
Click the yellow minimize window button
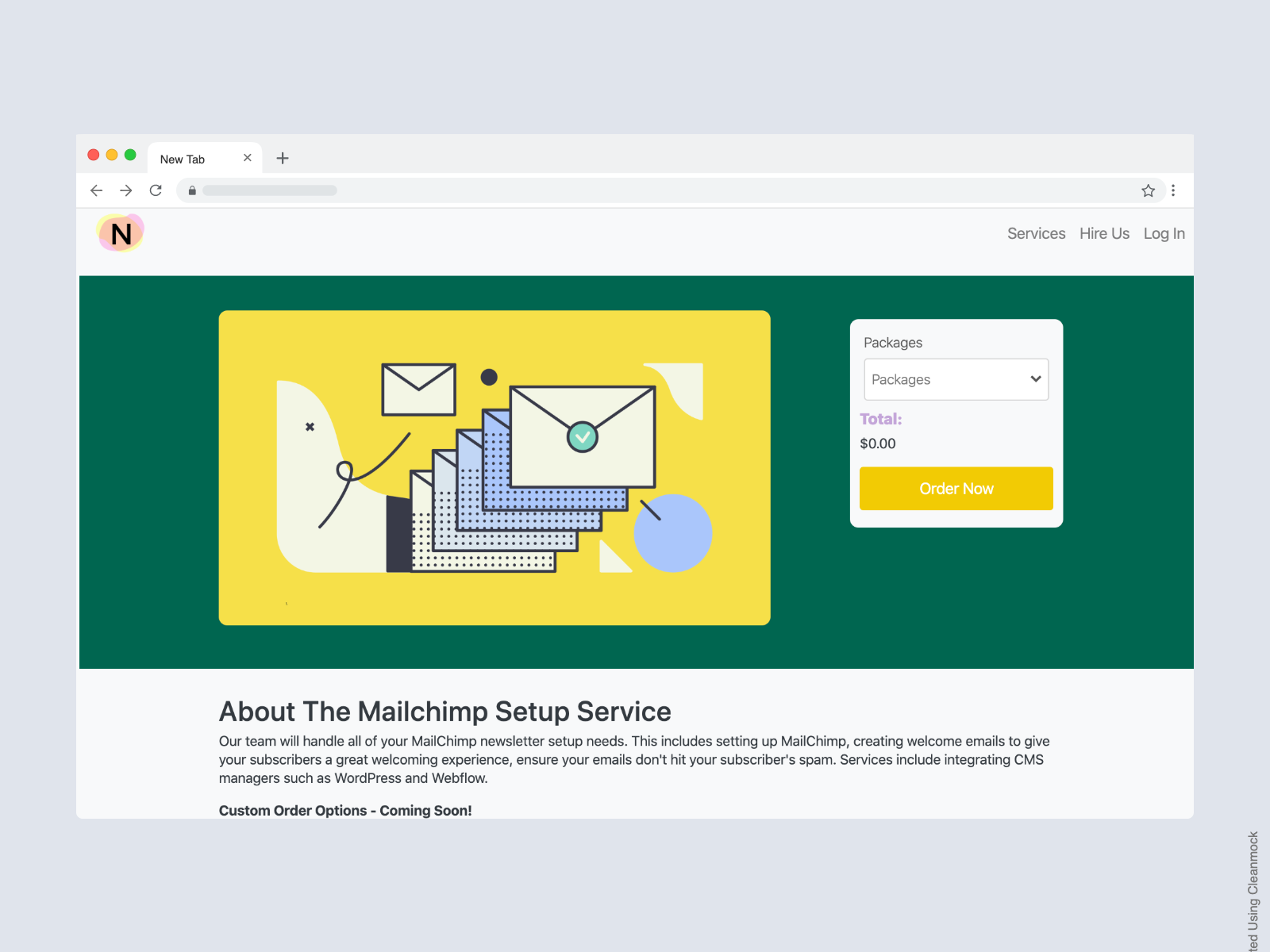pyautogui.click(x=112, y=155)
